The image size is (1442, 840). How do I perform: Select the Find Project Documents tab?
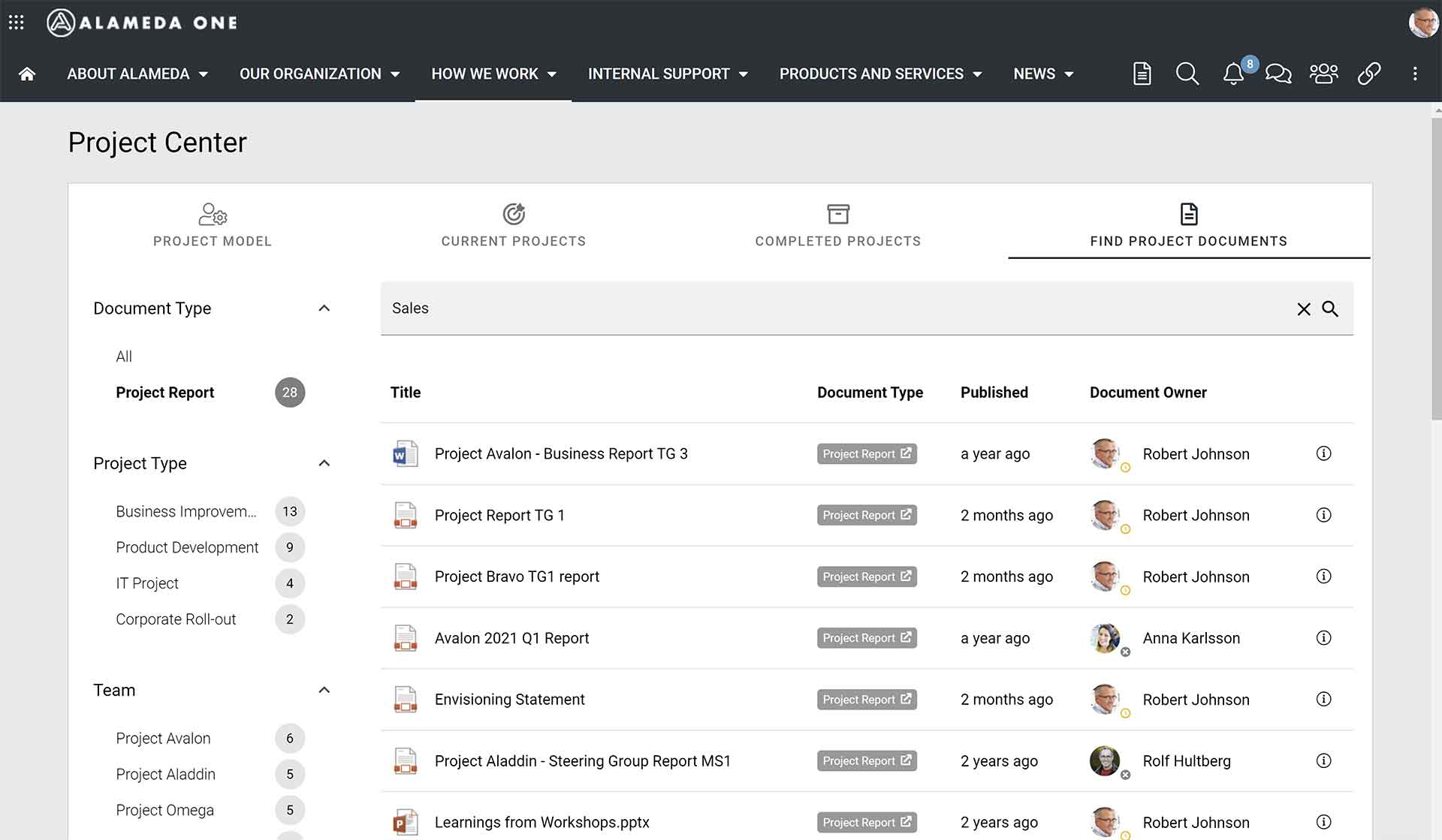(x=1189, y=225)
